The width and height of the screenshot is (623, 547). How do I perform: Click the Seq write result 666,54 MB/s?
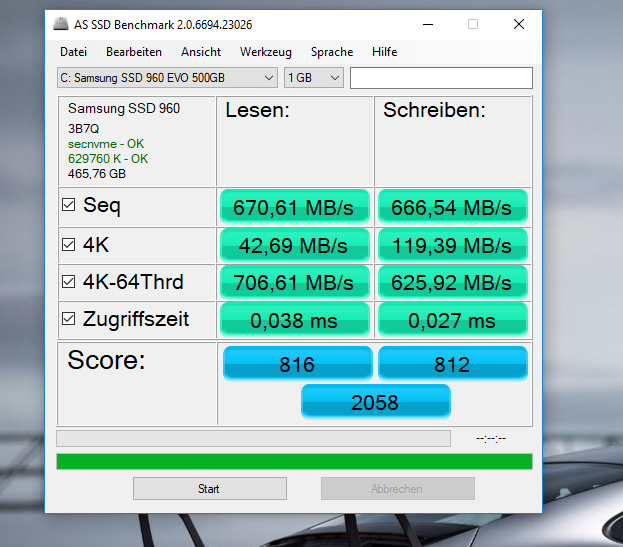pos(453,207)
